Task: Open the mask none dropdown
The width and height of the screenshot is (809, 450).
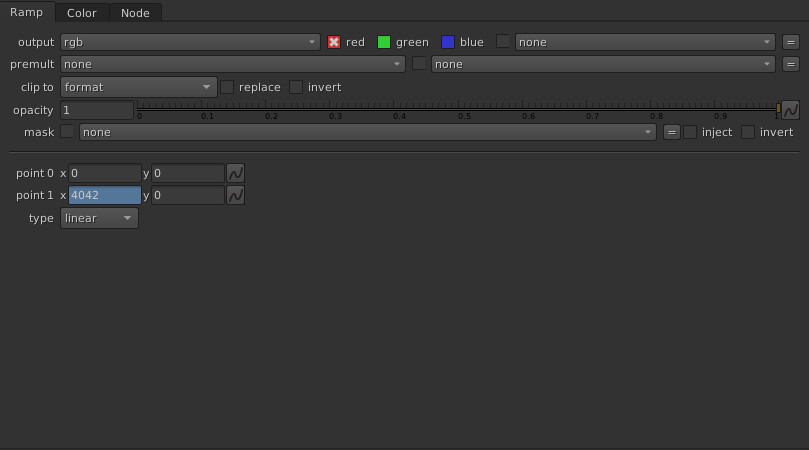Action: pyautogui.click(x=367, y=133)
